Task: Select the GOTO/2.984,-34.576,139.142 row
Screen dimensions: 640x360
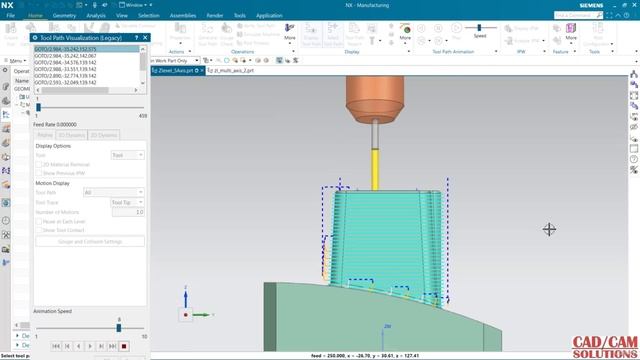Action: [x=86, y=62]
